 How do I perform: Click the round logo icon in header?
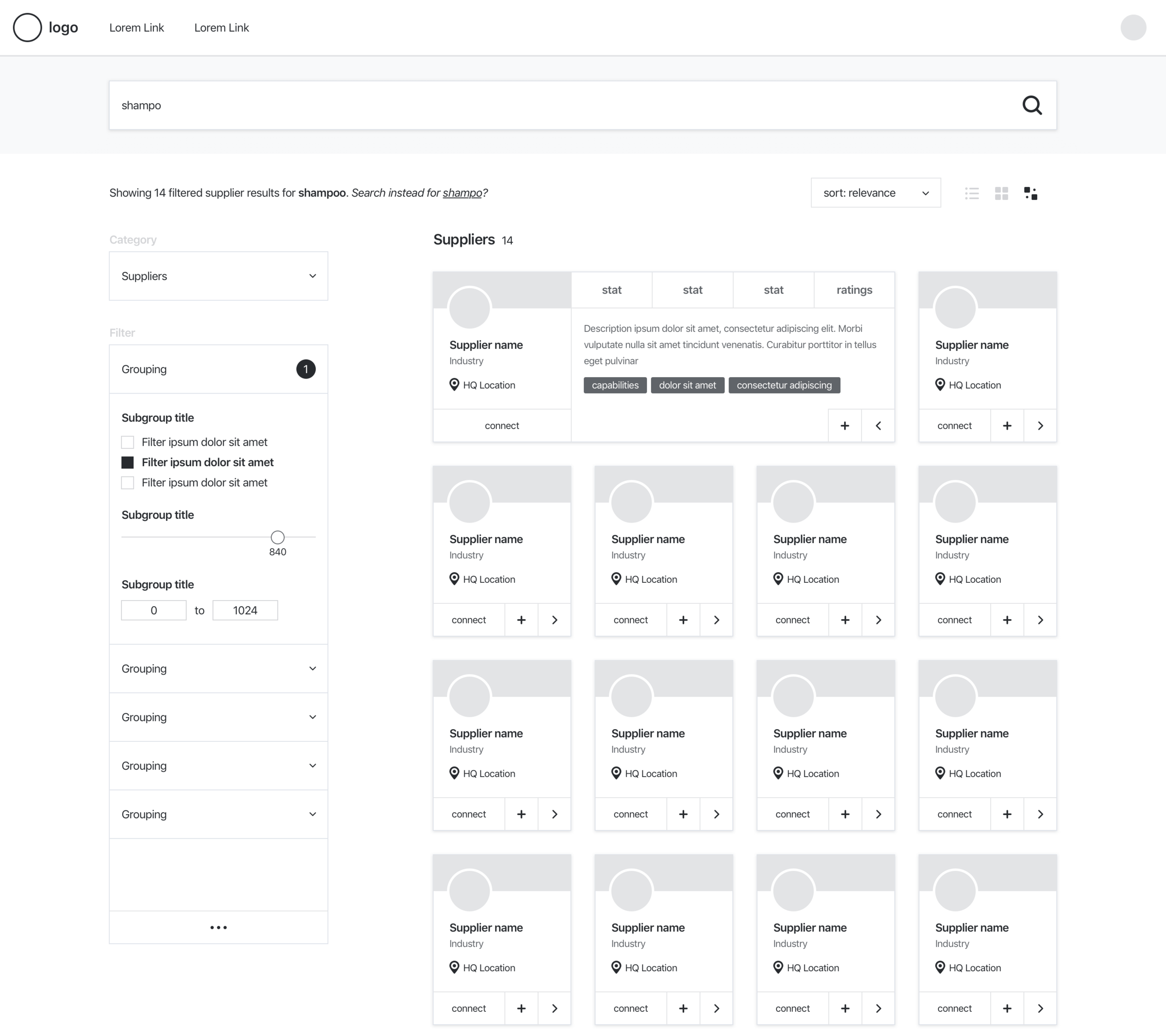tap(28, 28)
